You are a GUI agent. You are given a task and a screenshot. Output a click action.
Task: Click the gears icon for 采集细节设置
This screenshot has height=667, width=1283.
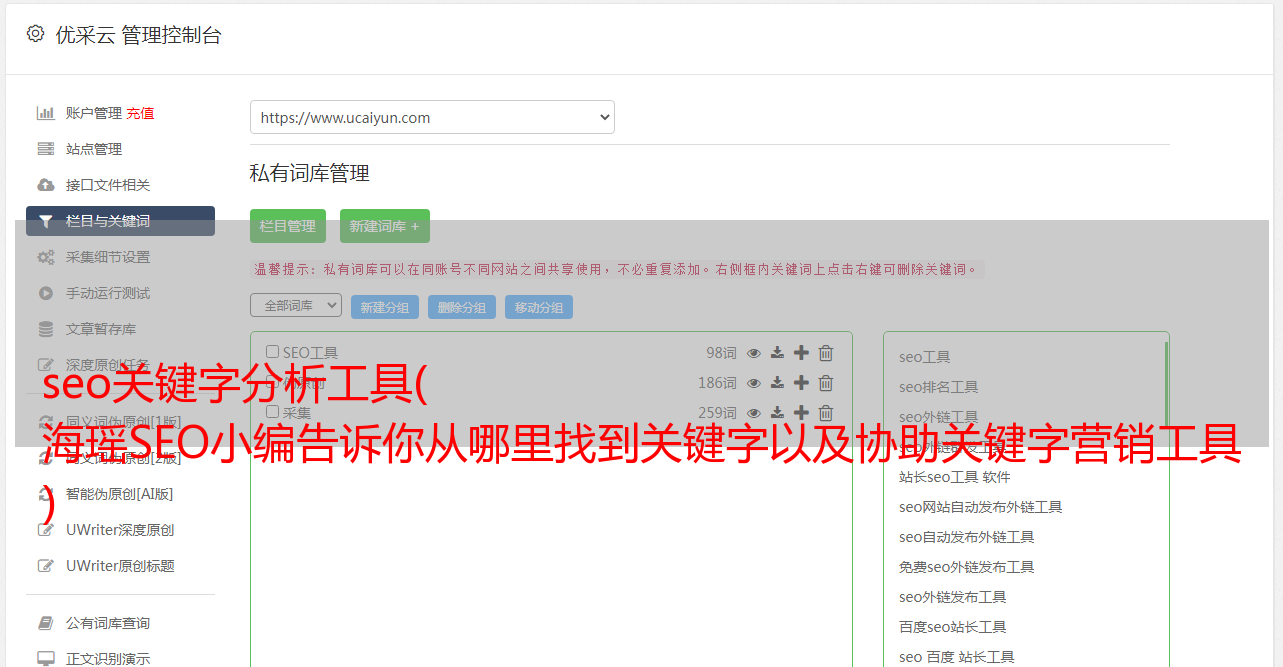pyautogui.click(x=46, y=257)
